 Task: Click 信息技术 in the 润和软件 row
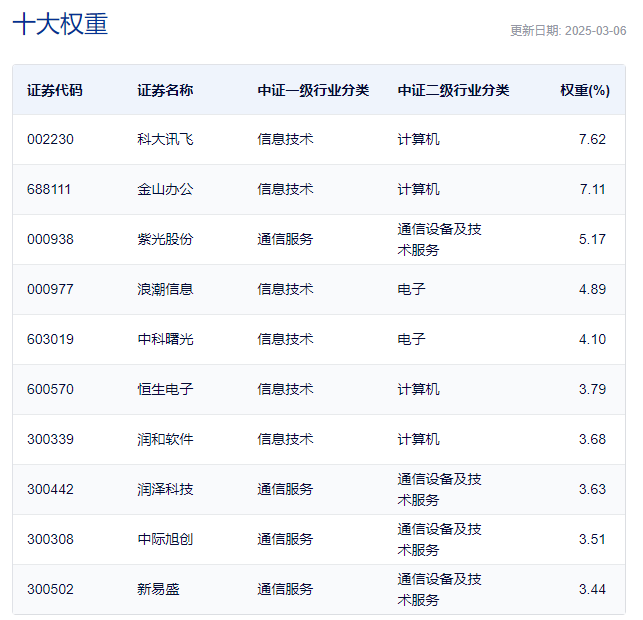pyautogui.click(x=285, y=440)
